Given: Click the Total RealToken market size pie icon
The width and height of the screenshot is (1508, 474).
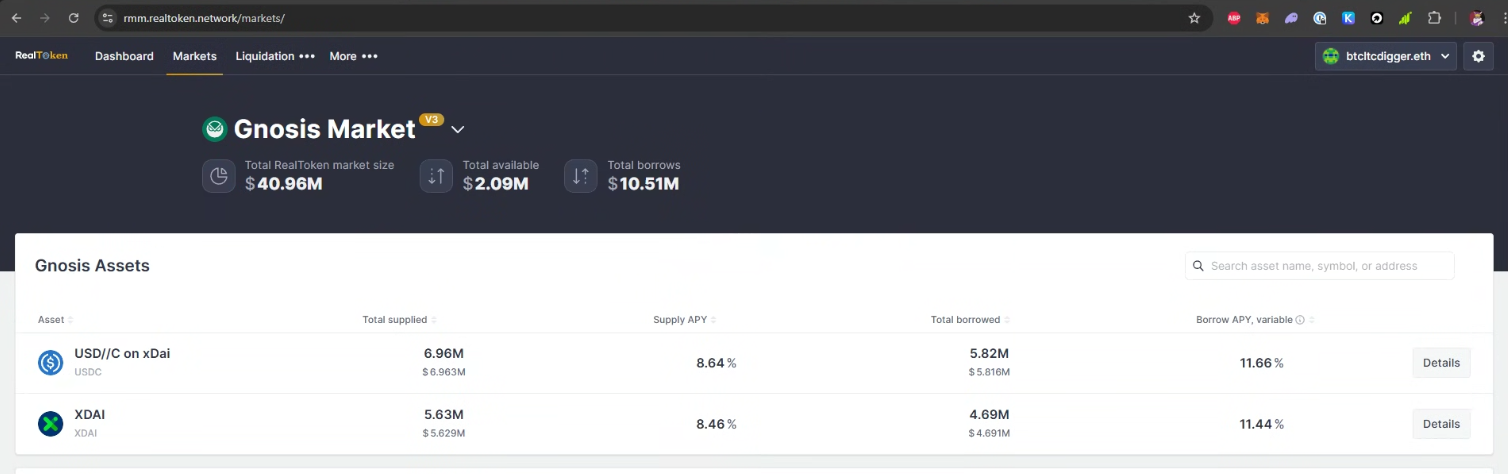Looking at the screenshot, I should [x=219, y=176].
